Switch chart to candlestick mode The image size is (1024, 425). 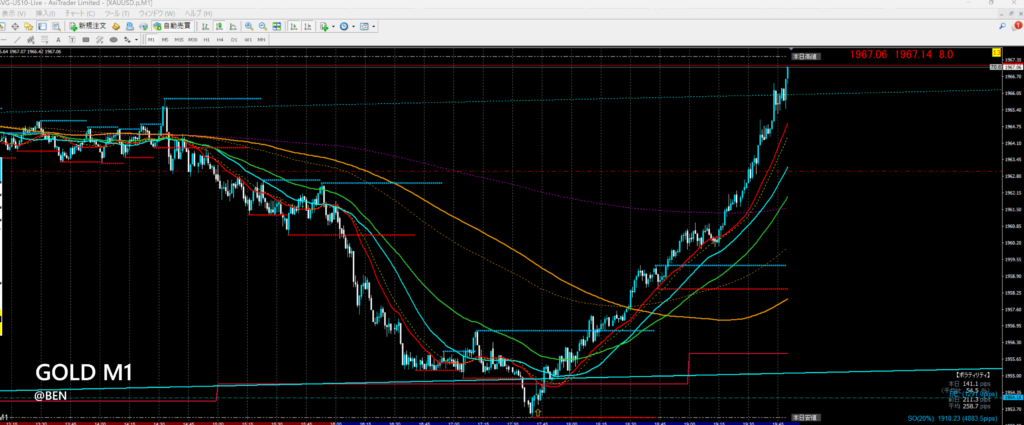coord(219,26)
